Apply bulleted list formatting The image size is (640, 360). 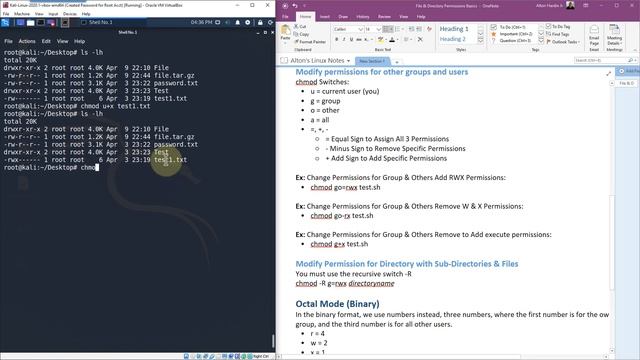387,29
